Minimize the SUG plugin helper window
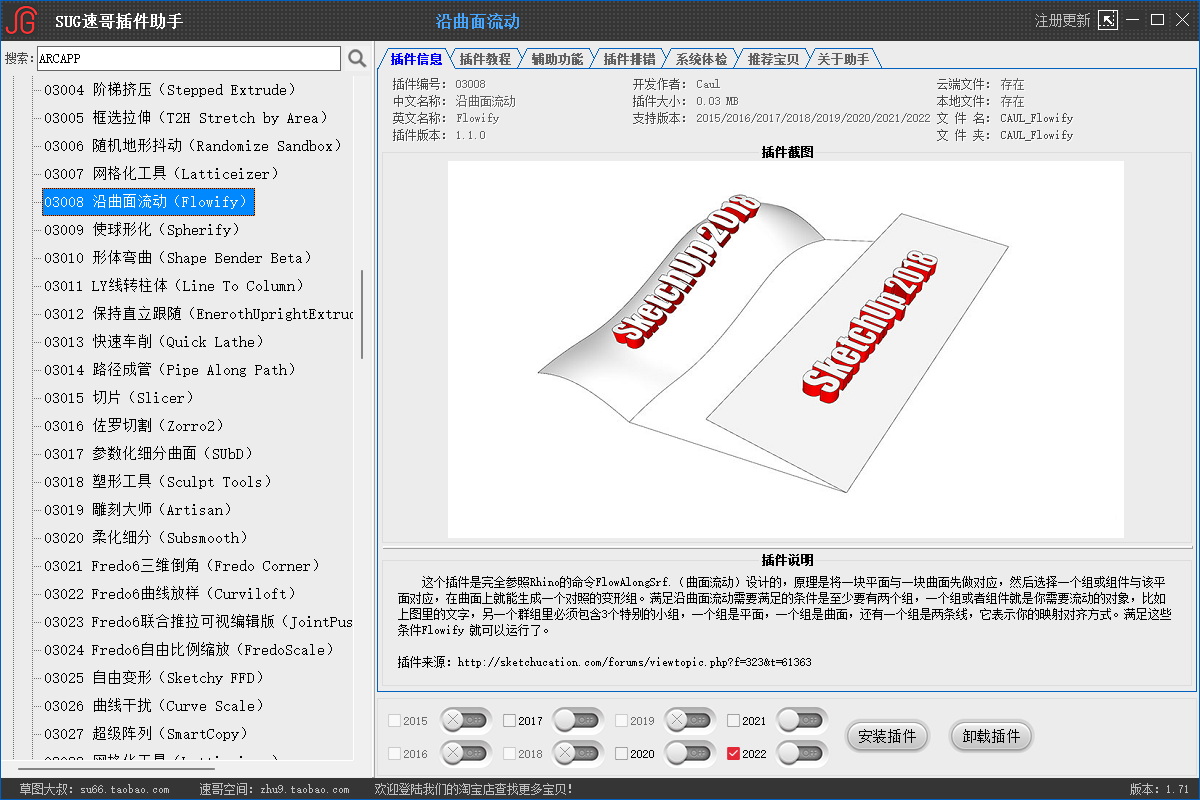 pos(1133,20)
